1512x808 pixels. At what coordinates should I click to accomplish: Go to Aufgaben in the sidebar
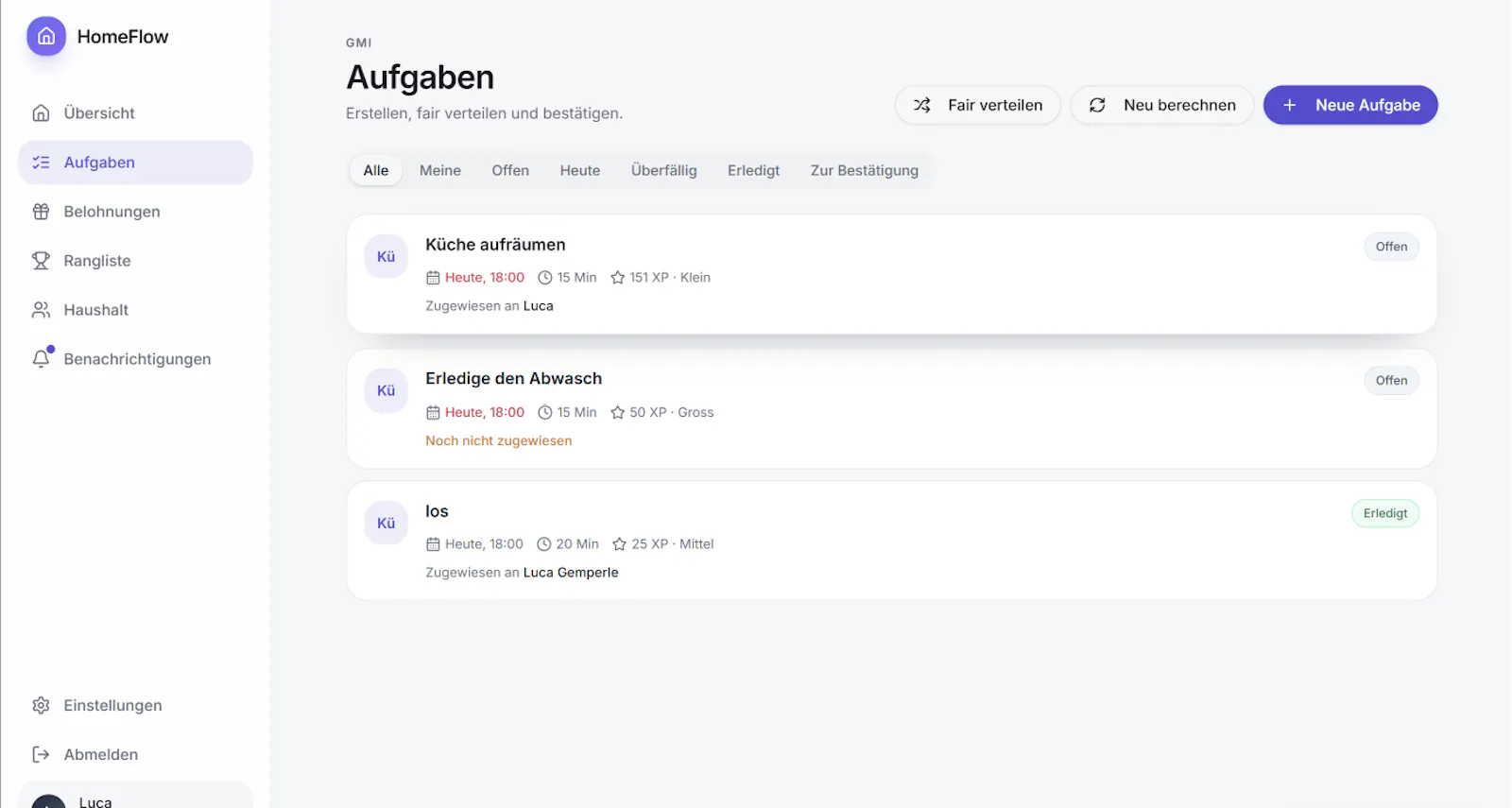coord(135,163)
